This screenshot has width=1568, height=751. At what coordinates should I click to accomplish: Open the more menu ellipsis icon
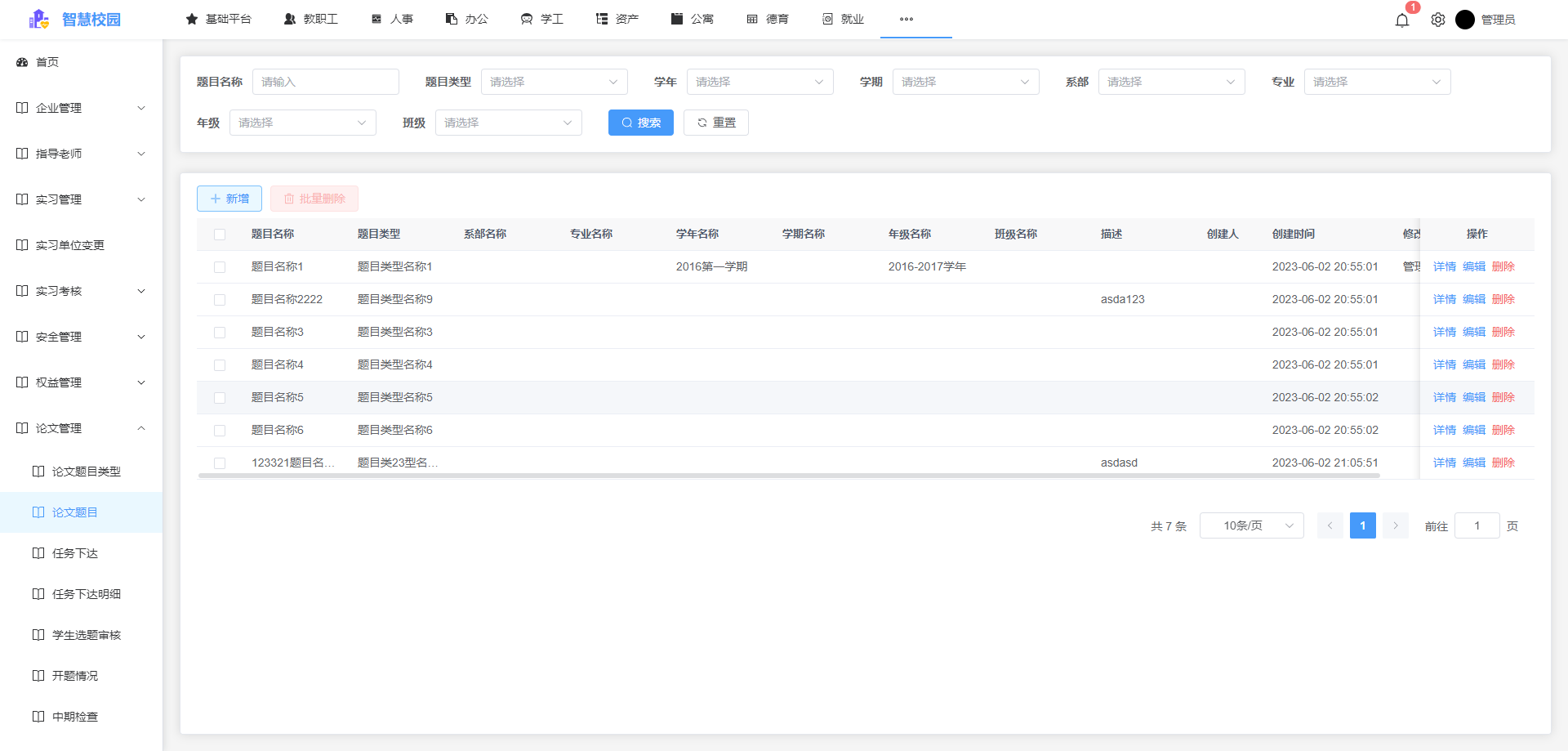coord(906,19)
